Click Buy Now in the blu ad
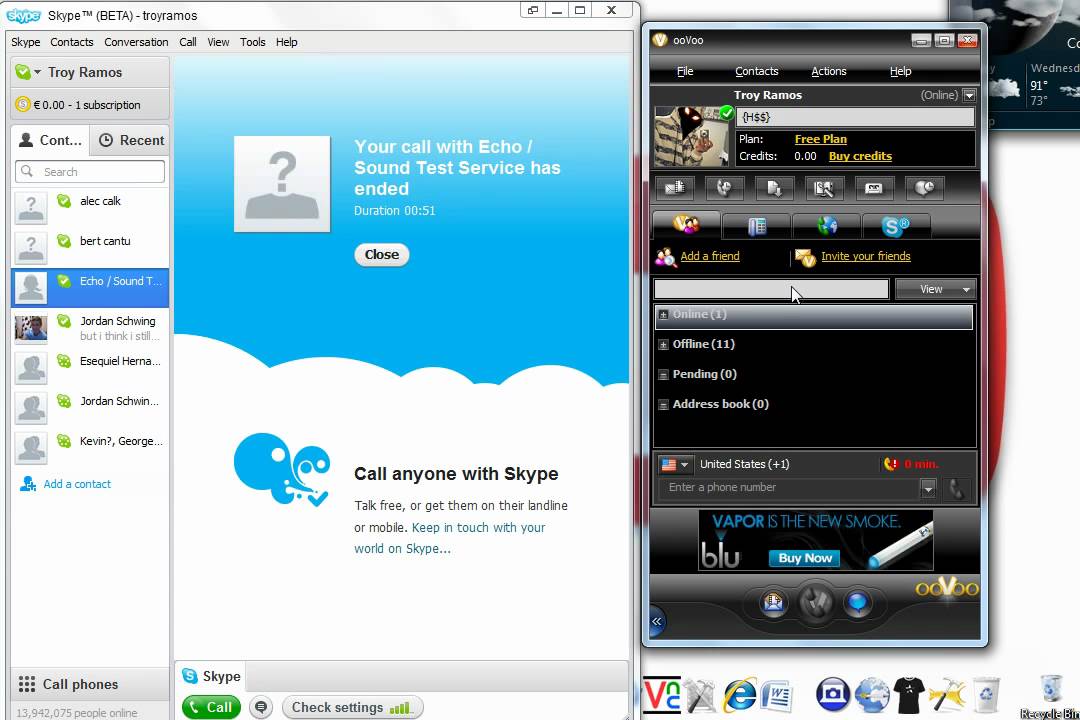 pyautogui.click(x=805, y=558)
